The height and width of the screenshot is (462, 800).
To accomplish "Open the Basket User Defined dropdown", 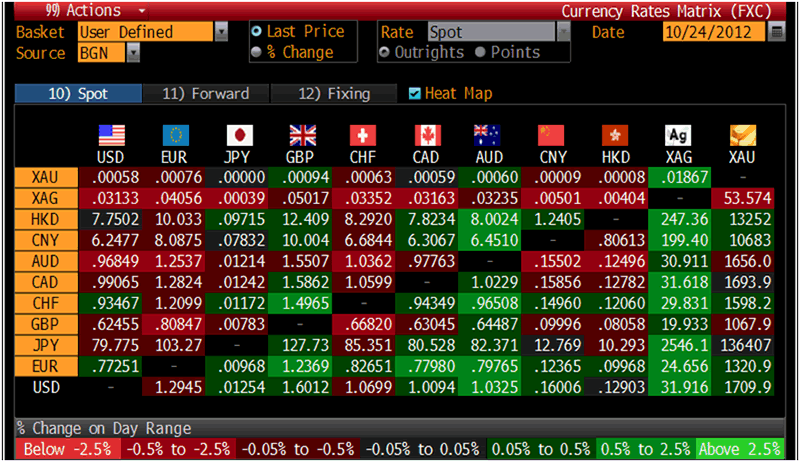I will 221,32.
